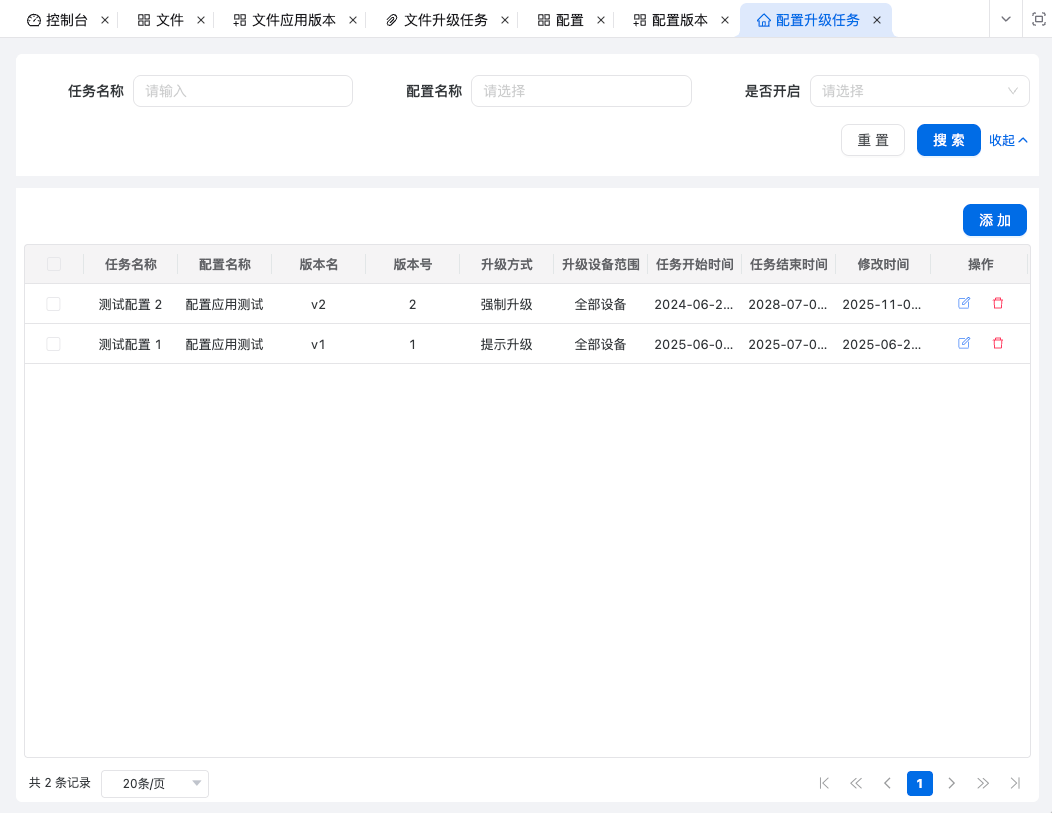Open the 是否开启 dropdown
1052x813 pixels.
point(919,91)
